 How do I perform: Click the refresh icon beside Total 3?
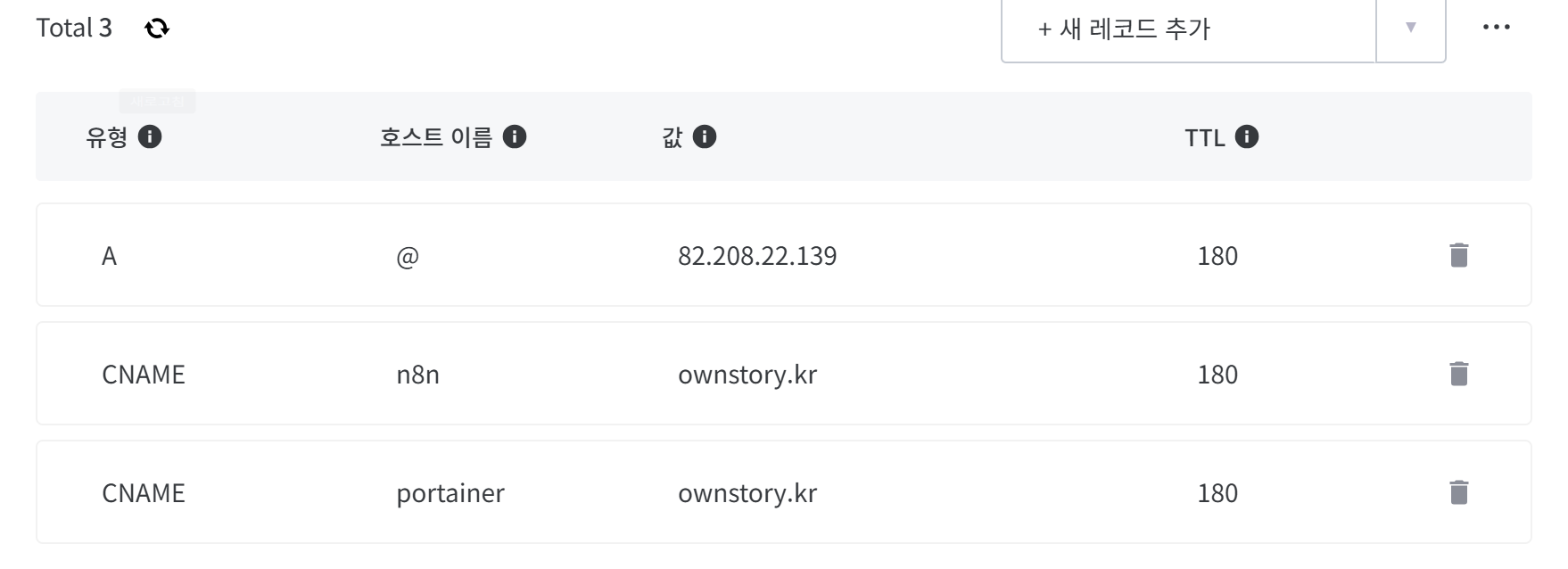coord(157,29)
